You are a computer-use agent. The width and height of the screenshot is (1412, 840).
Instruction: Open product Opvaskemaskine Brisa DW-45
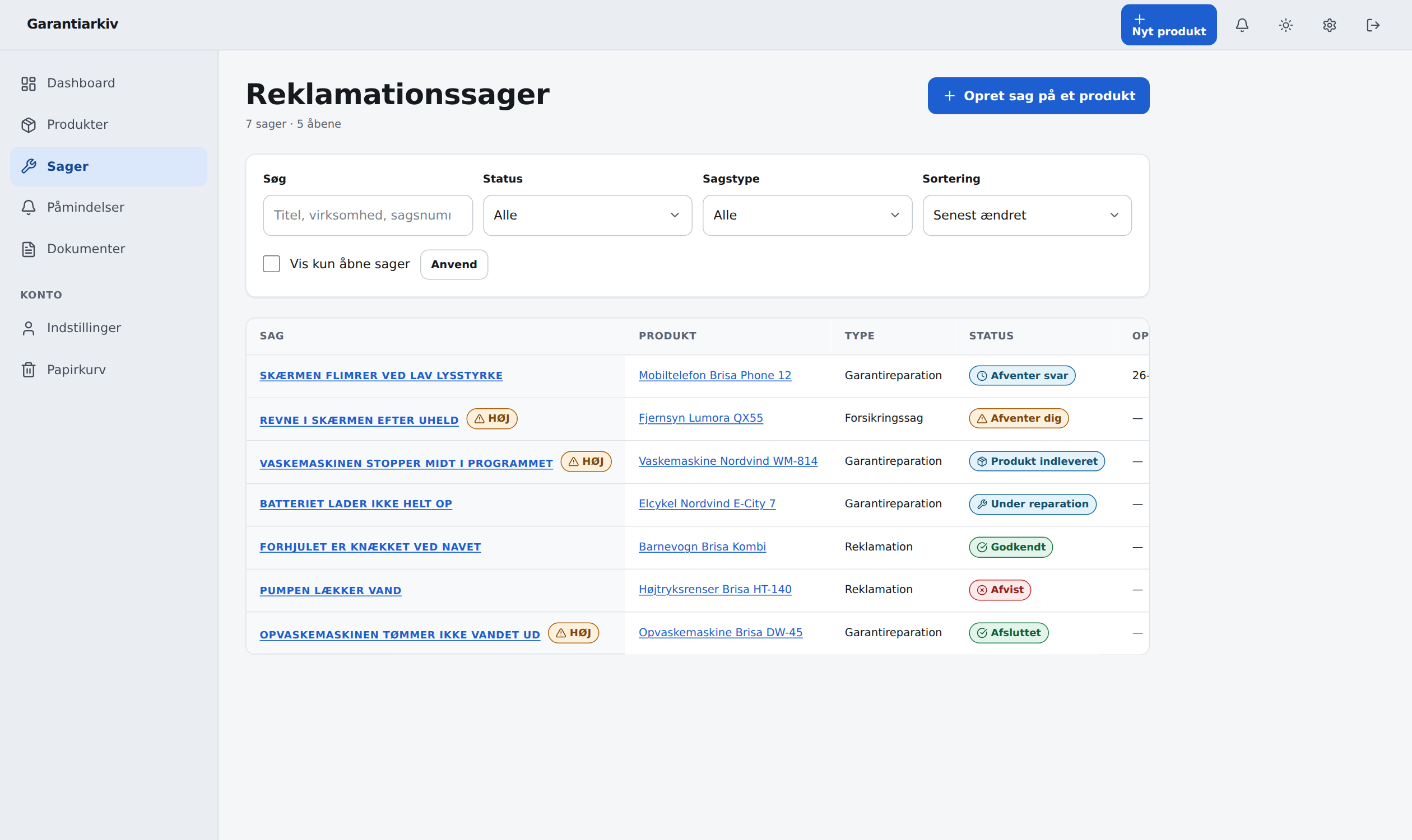point(720,632)
